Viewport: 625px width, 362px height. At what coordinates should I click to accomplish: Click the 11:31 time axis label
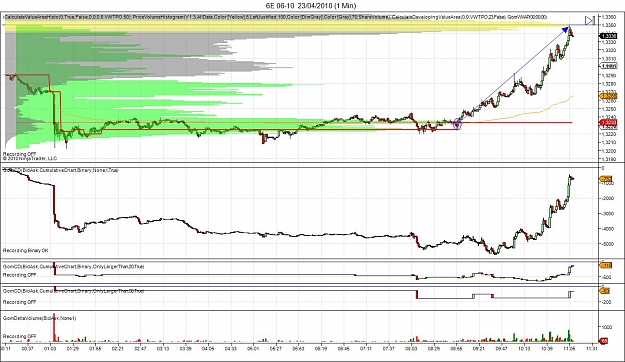point(592,348)
